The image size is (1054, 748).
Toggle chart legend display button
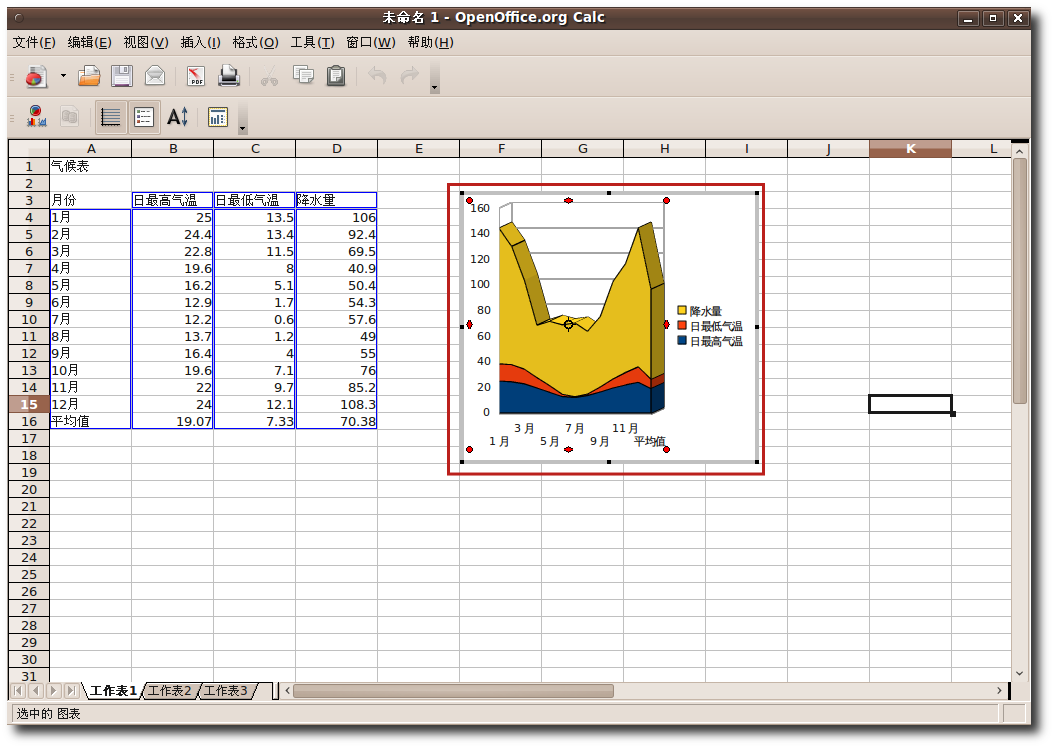click(144, 117)
